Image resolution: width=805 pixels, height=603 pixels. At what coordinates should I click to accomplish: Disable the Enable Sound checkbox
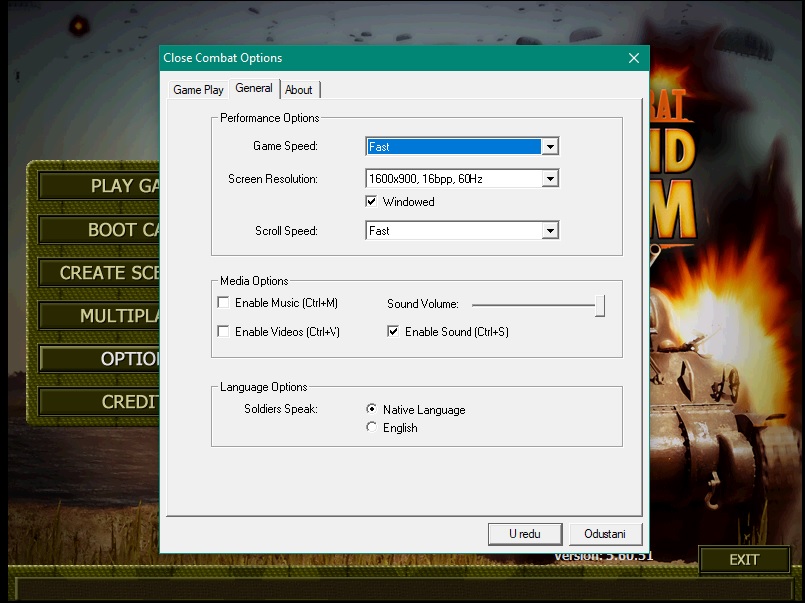[393, 331]
